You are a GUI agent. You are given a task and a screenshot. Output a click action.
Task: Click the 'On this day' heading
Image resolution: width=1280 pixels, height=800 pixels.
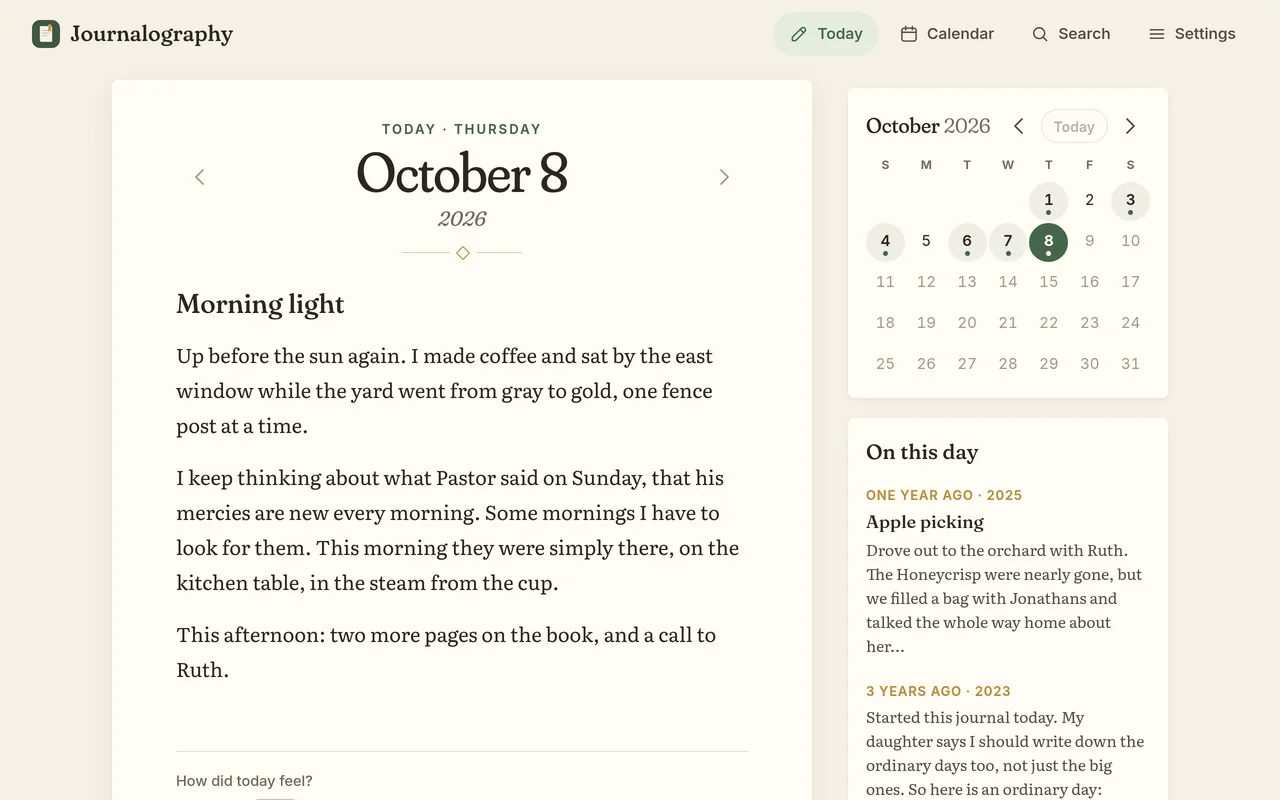(922, 452)
